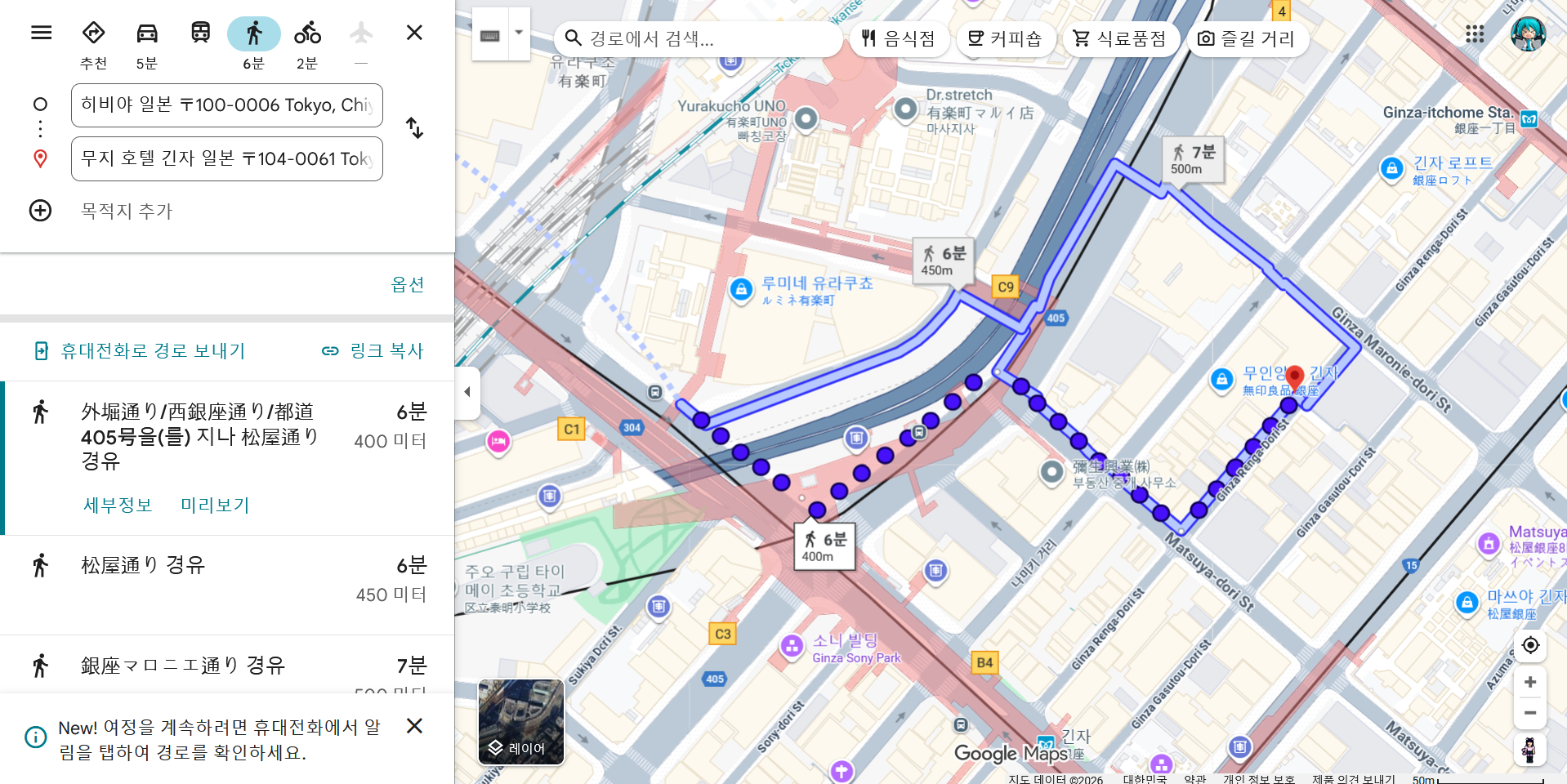This screenshot has height=784, width=1567.
Task: Open 긴자 로프트 shopping marker
Action: point(1391,169)
